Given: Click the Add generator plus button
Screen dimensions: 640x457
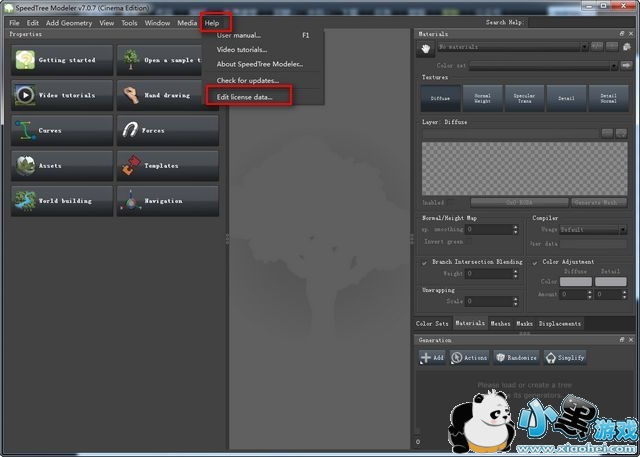Looking at the screenshot, I should click(432, 357).
